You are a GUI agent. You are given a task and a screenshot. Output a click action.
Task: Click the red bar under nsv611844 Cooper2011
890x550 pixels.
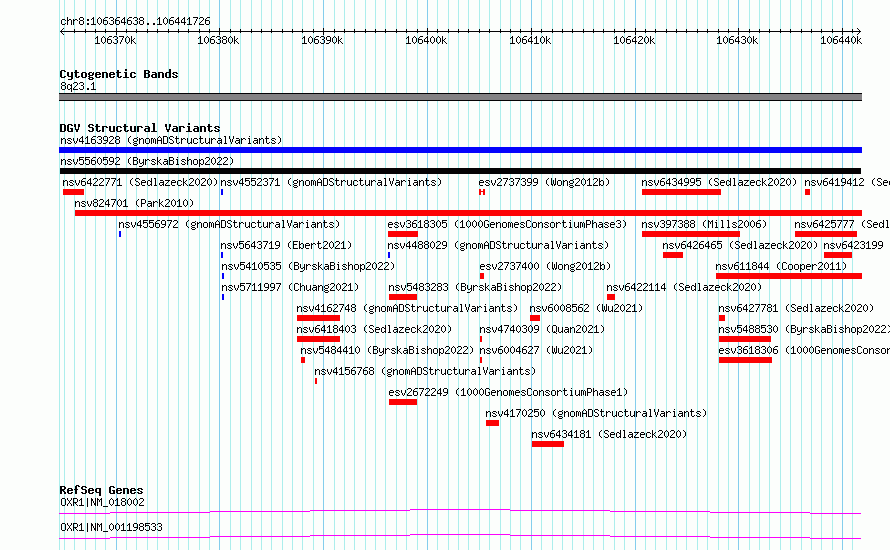coord(788,276)
